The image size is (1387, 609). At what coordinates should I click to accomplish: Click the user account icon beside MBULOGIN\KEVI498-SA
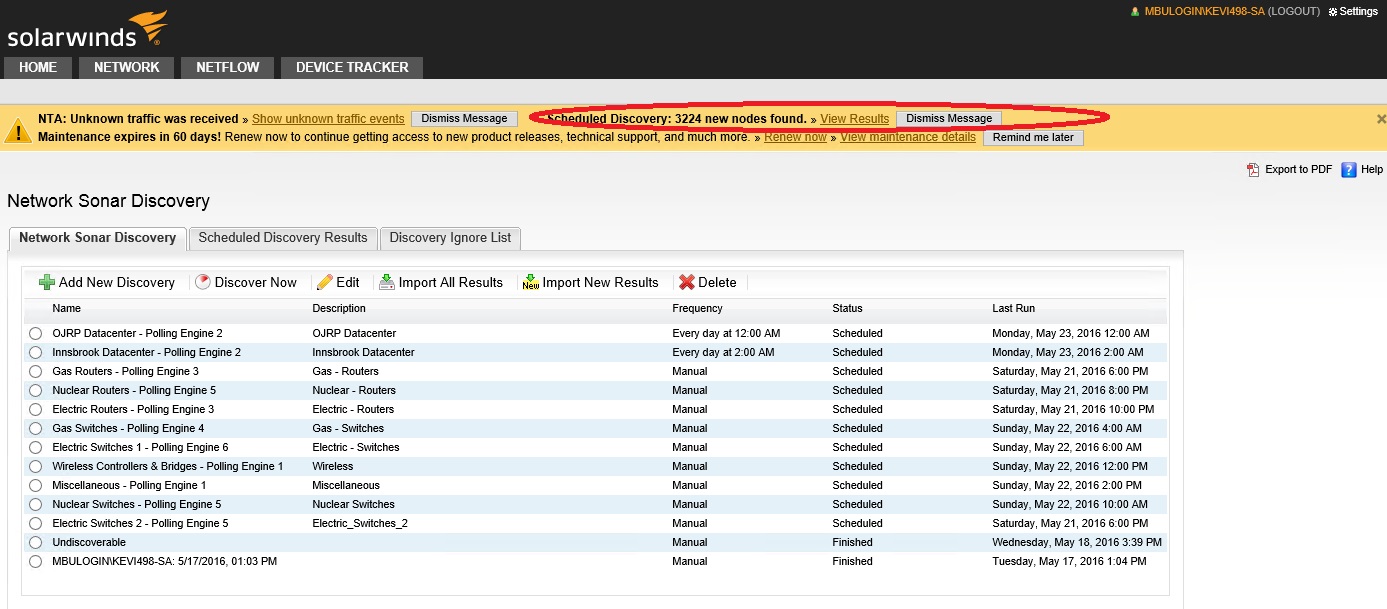pos(1135,12)
